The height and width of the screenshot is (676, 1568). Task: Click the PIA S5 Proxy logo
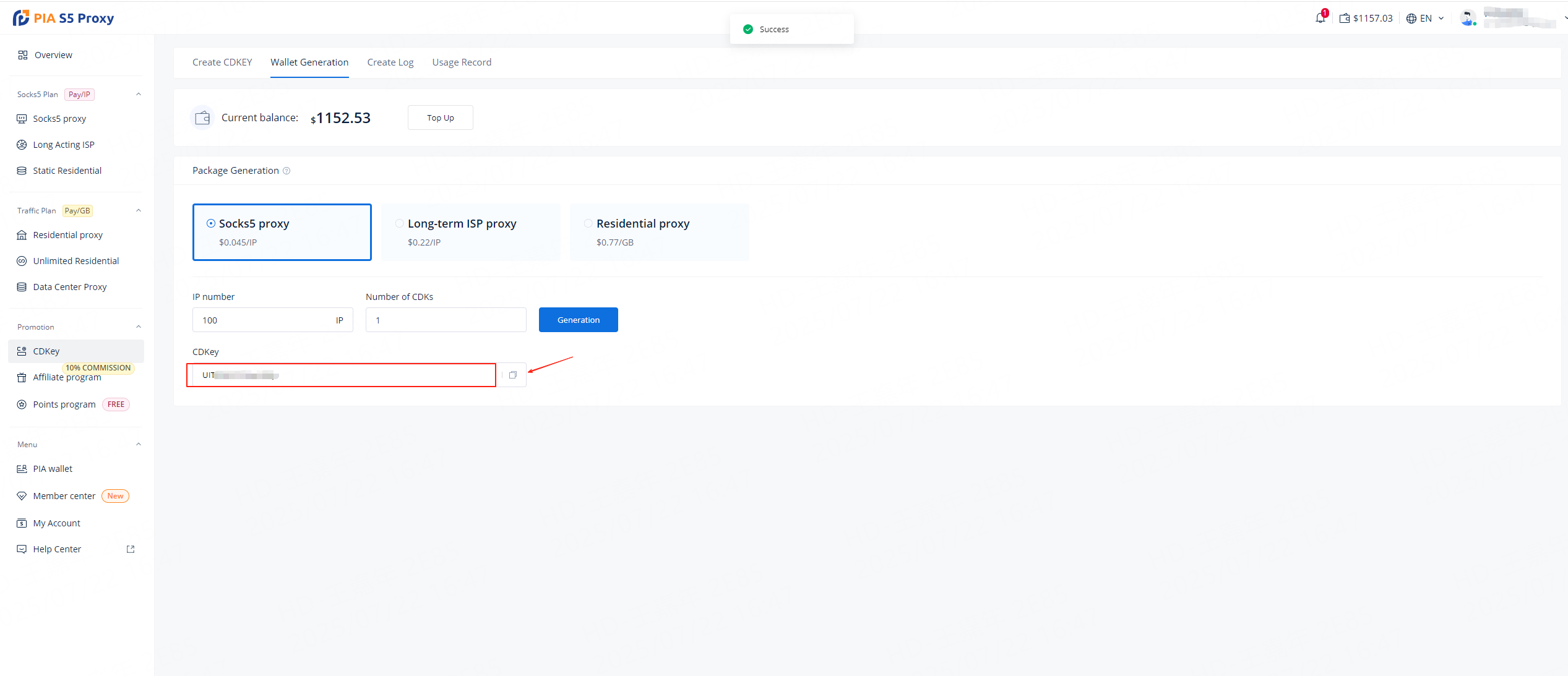tap(63, 18)
